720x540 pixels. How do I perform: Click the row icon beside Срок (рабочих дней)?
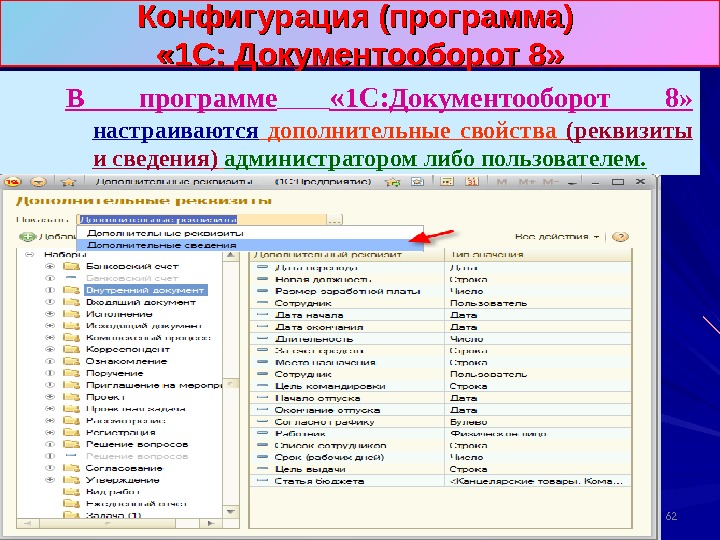tap(262, 457)
